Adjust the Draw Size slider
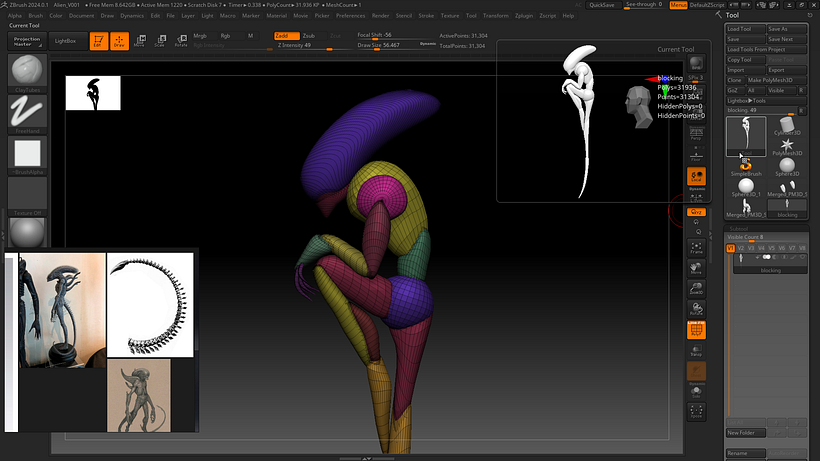 point(387,45)
